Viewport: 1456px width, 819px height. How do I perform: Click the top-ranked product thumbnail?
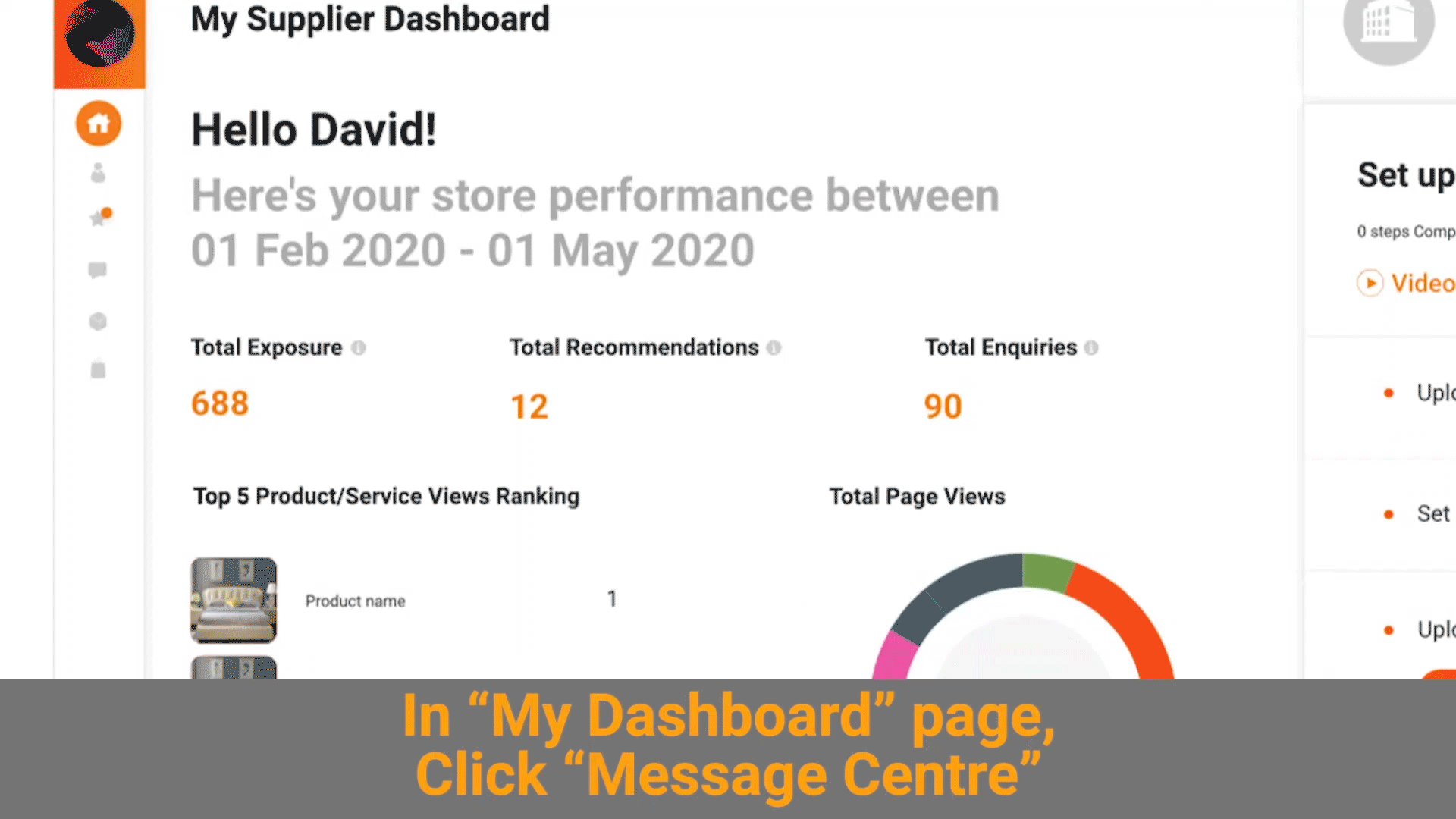tap(234, 598)
